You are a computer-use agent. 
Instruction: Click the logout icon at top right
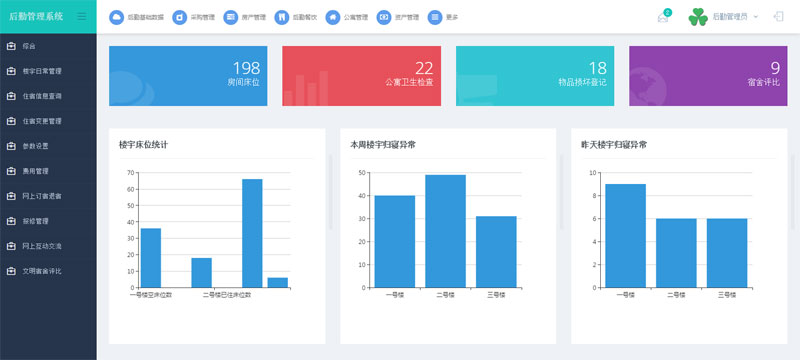coord(778,17)
